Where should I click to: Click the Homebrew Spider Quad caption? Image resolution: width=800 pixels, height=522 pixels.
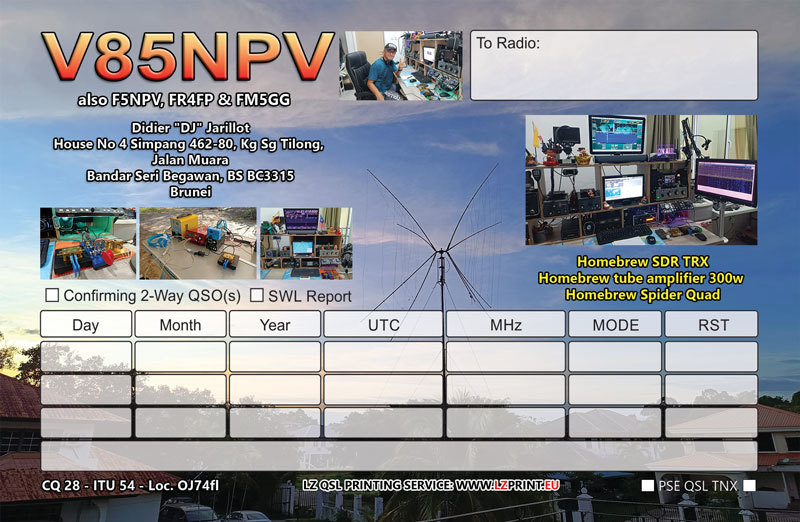click(x=641, y=294)
